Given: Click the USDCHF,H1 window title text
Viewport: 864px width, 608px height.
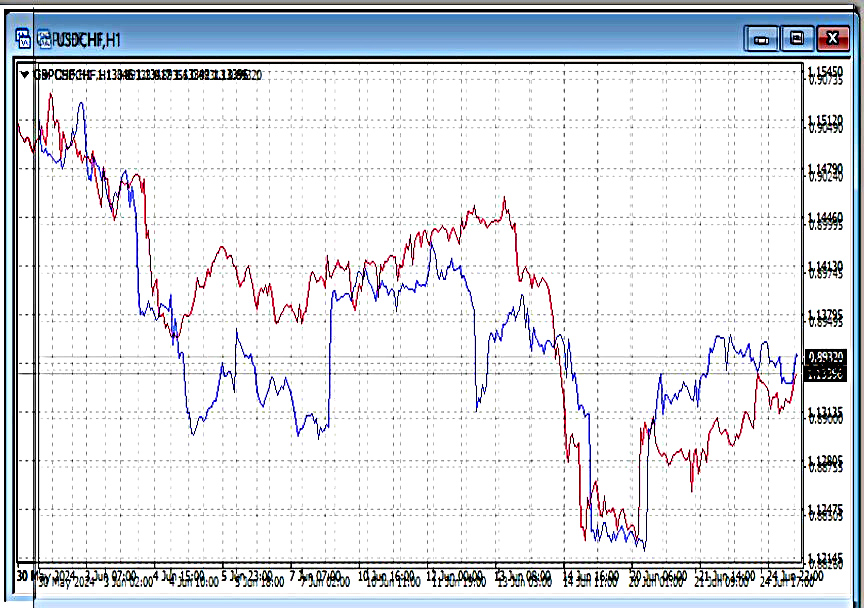Looking at the screenshot, I should [x=87, y=40].
